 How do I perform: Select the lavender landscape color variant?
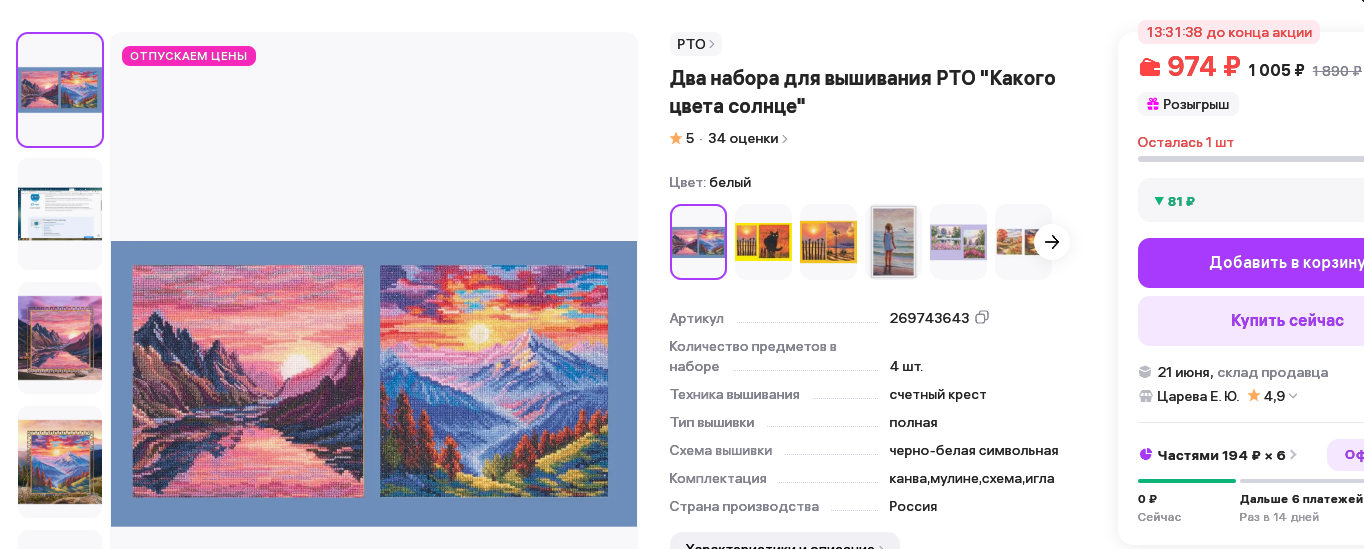point(958,242)
